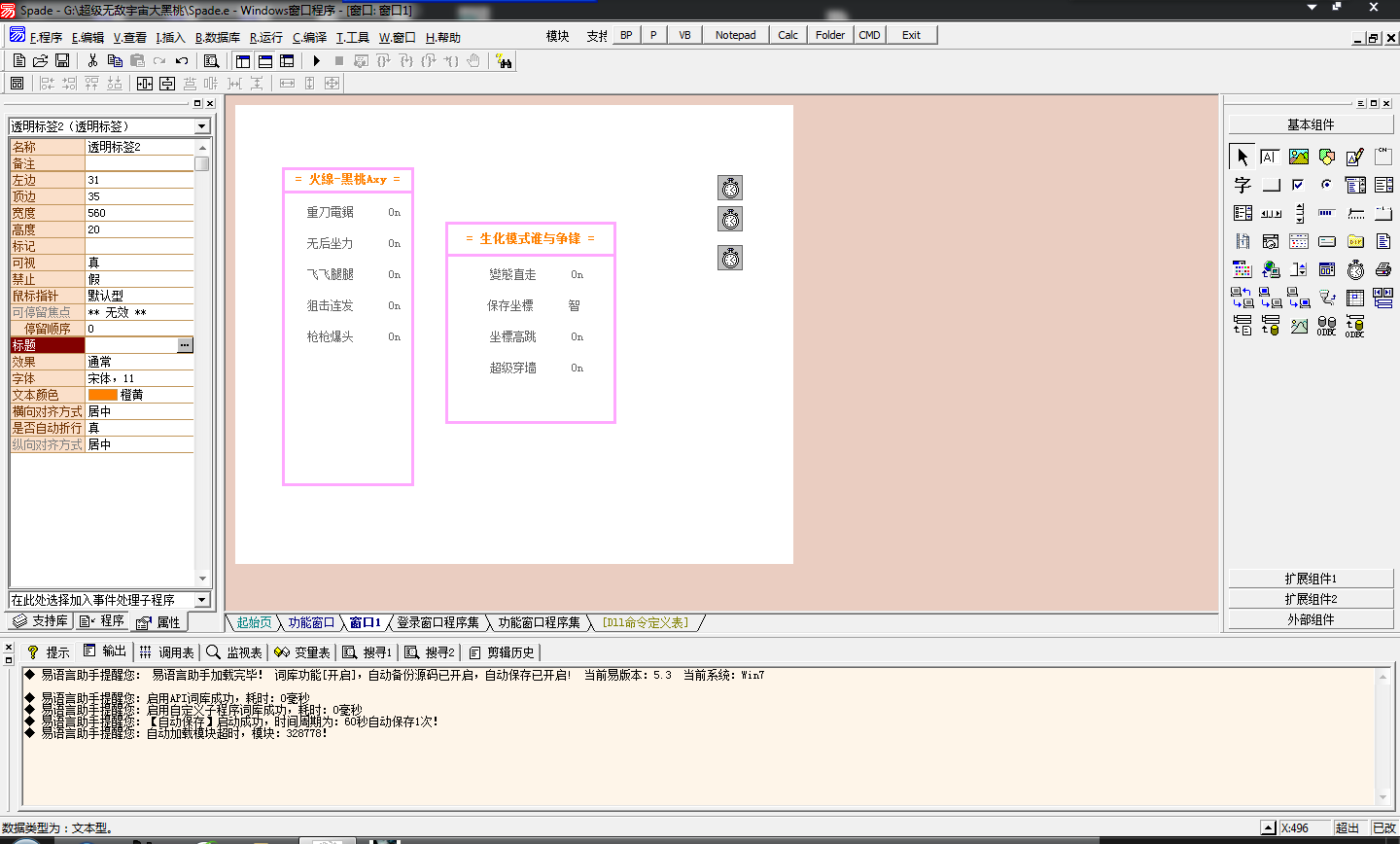Click the undo arrow in the toolbar
Image resolution: width=1400 pixels, height=844 pixels.
pos(182,60)
